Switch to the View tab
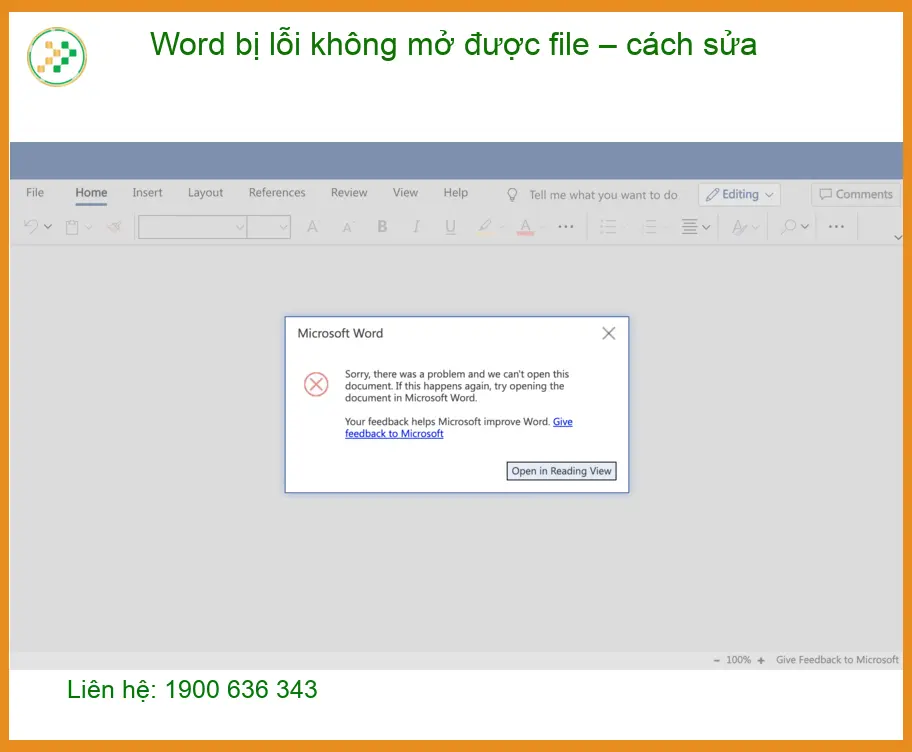This screenshot has height=752, width=912. [405, 193]
